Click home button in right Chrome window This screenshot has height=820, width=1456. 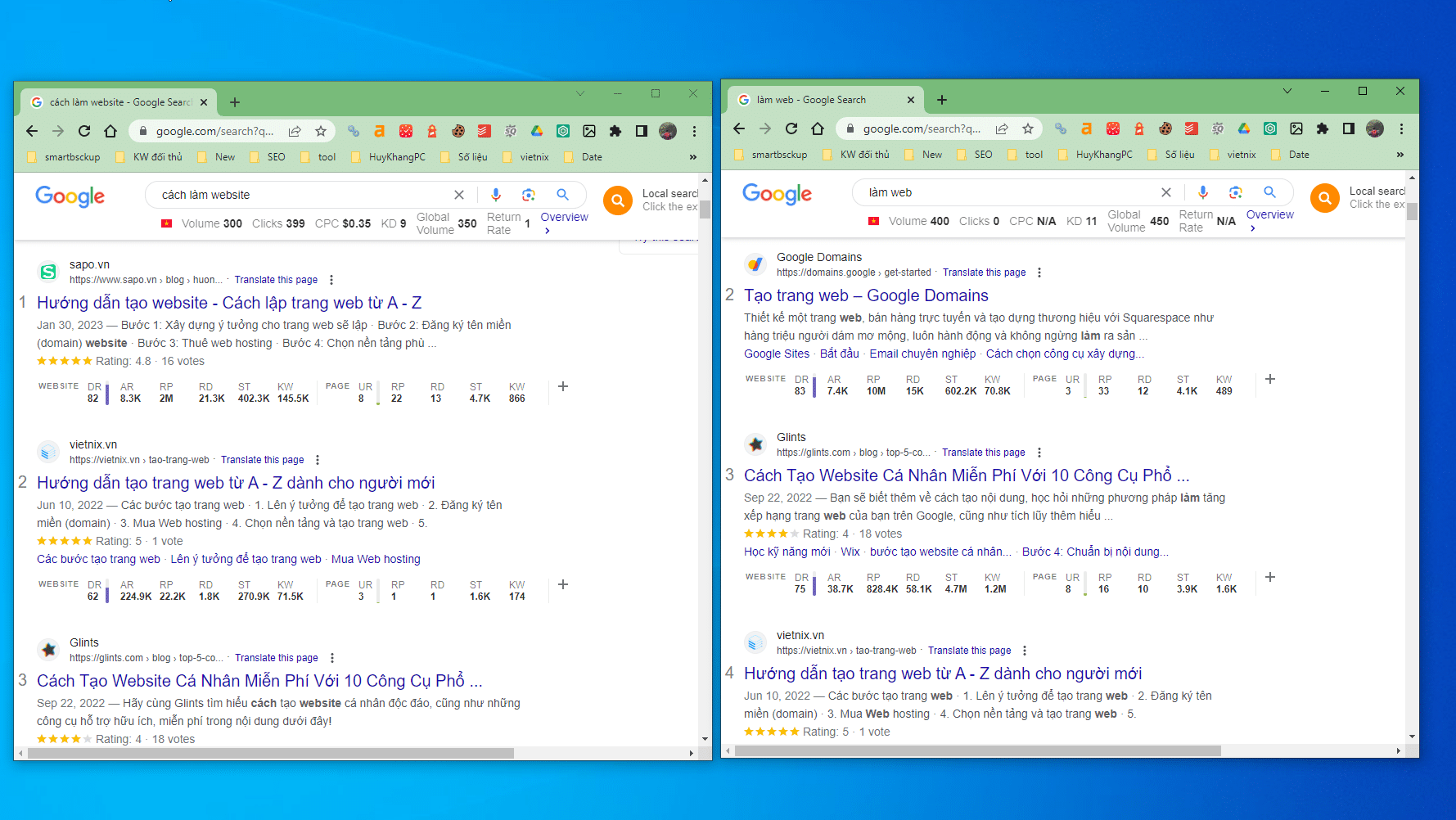point(818,128)
